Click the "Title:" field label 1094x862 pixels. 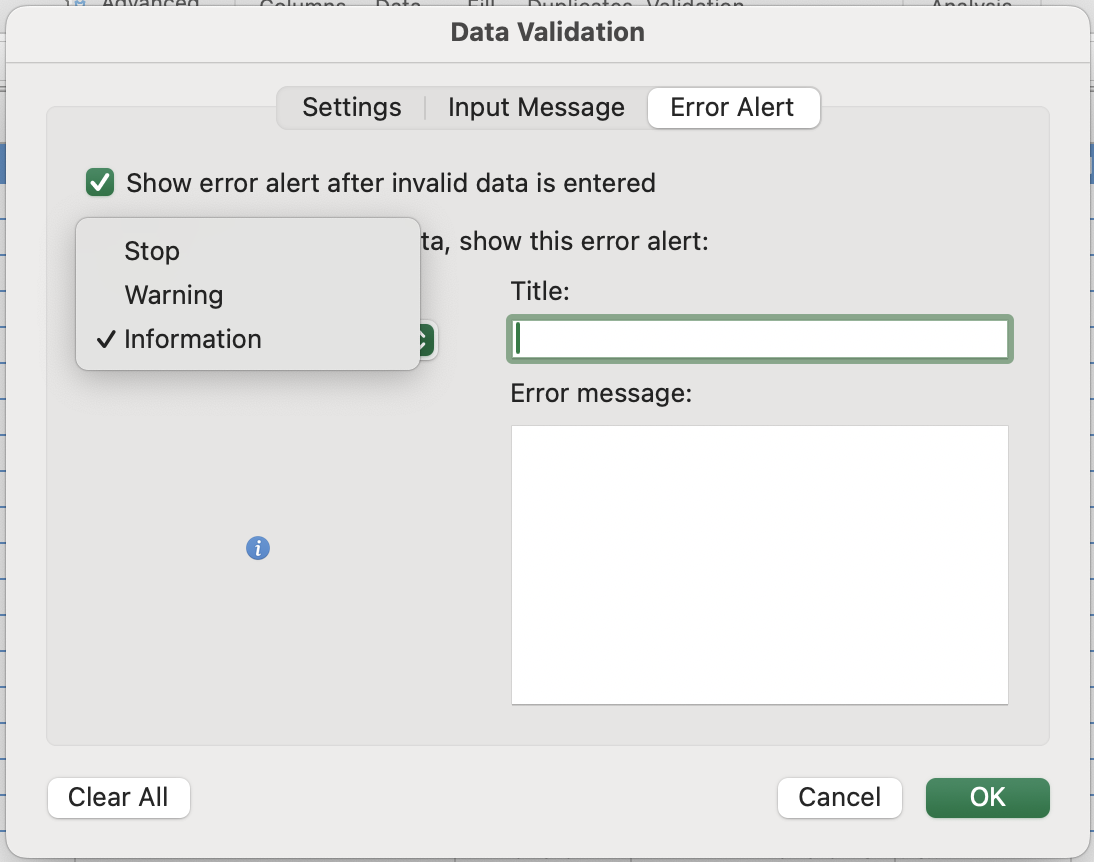540,291
